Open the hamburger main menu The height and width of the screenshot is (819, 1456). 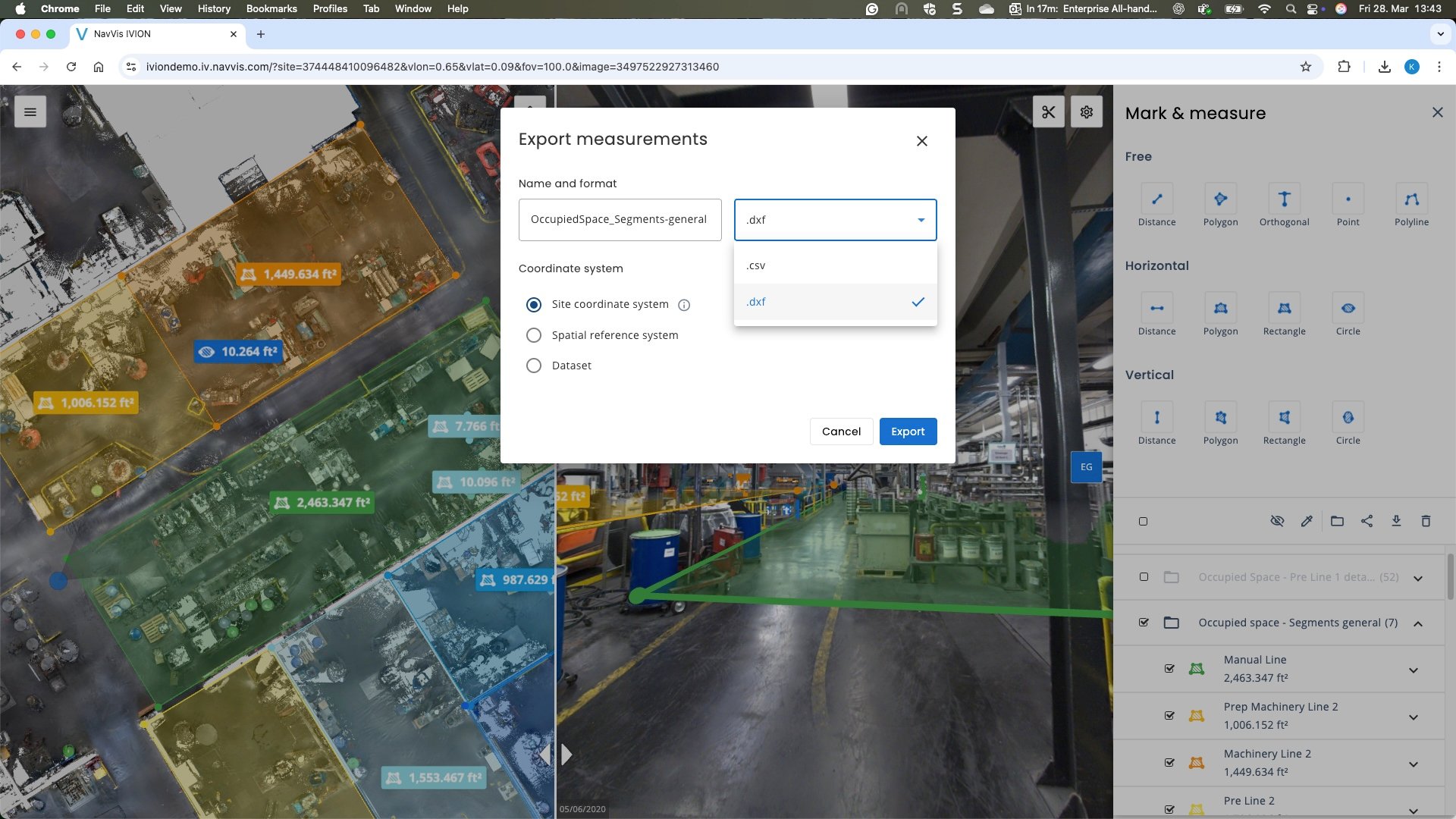pyautogui.click(x=30, y=112)
